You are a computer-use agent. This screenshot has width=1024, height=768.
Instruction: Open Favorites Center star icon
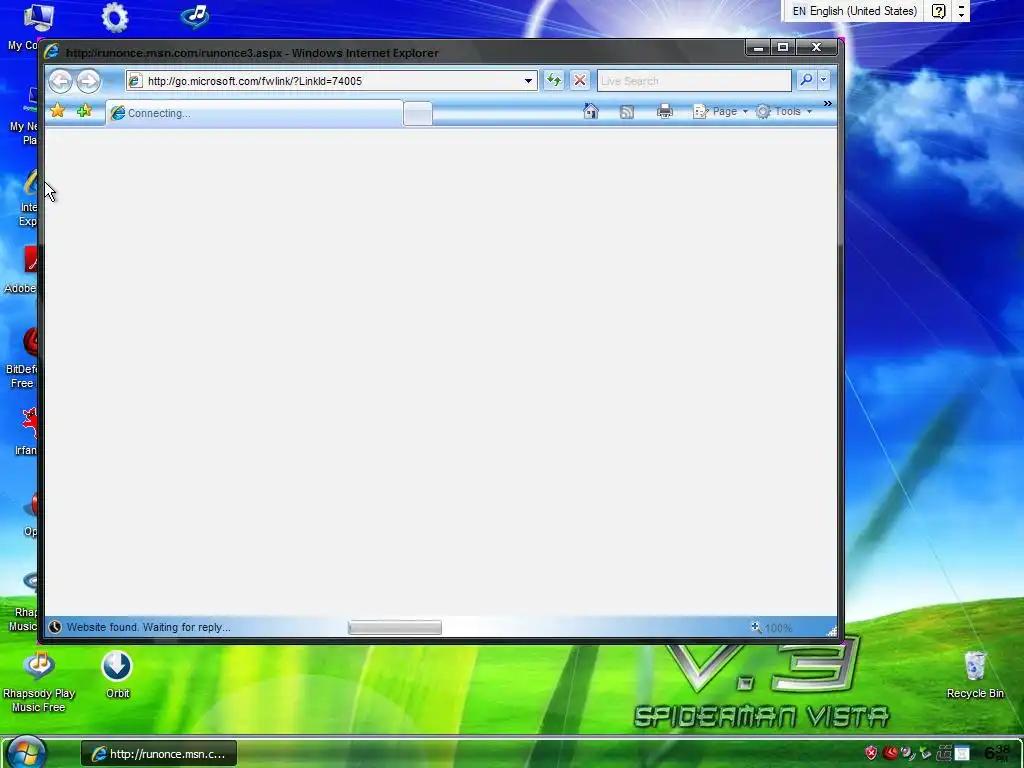click(57, 111)
